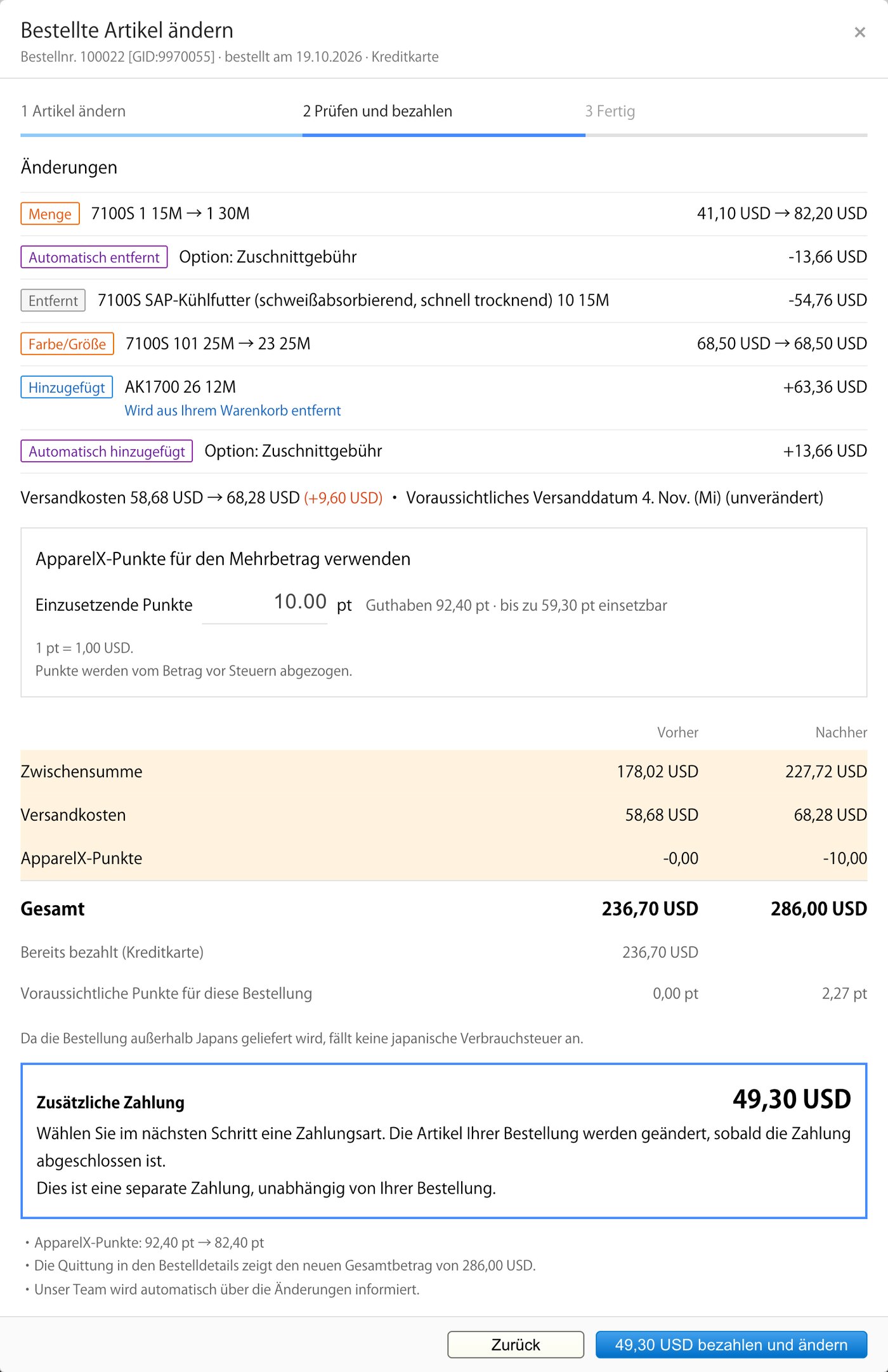Click the Farbe/Größe tag
Screen dimensions: 888x1372
tap(67, 344)
